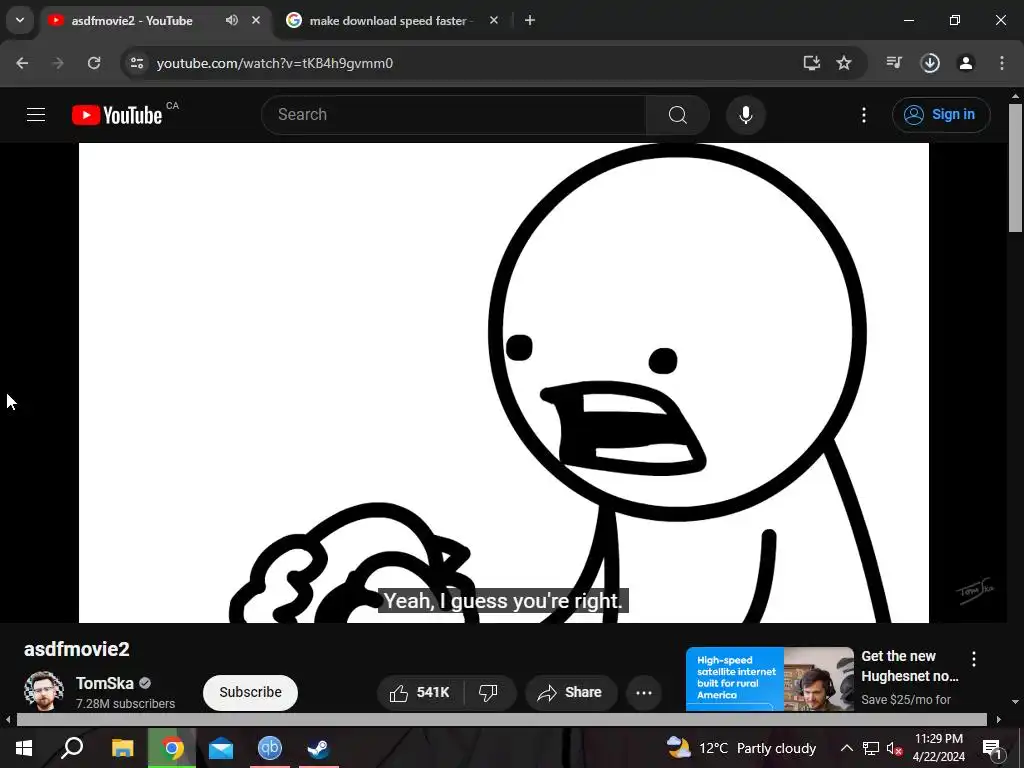Screen dimensions: 1024x768
Task: Click the search magnifier button
Action: pyautogui.click(x=678, y=115)
